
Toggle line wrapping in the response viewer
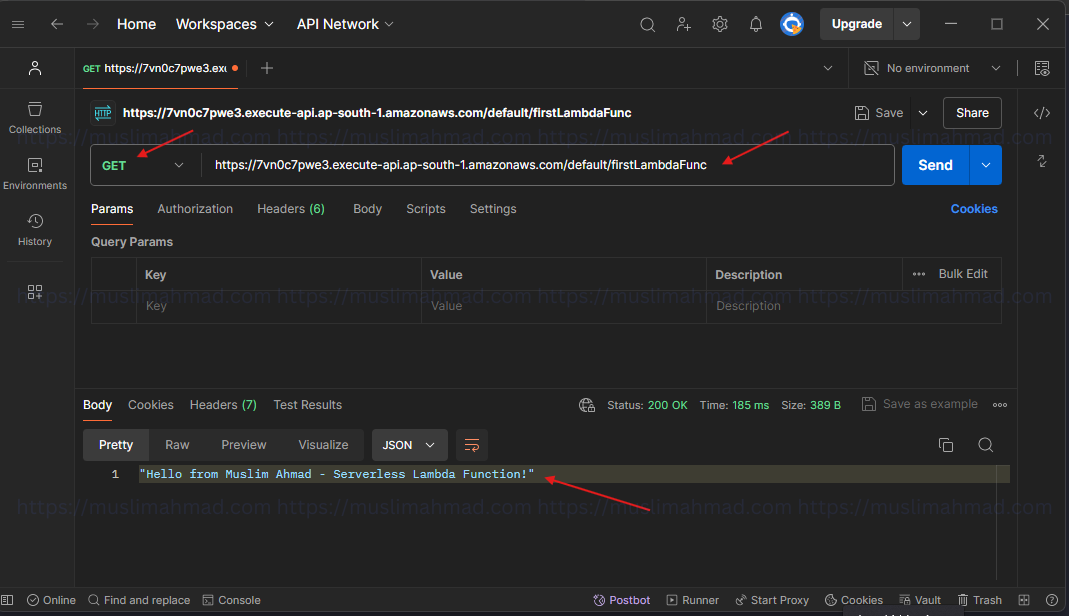pyautogui.click(x=471, y=444)
